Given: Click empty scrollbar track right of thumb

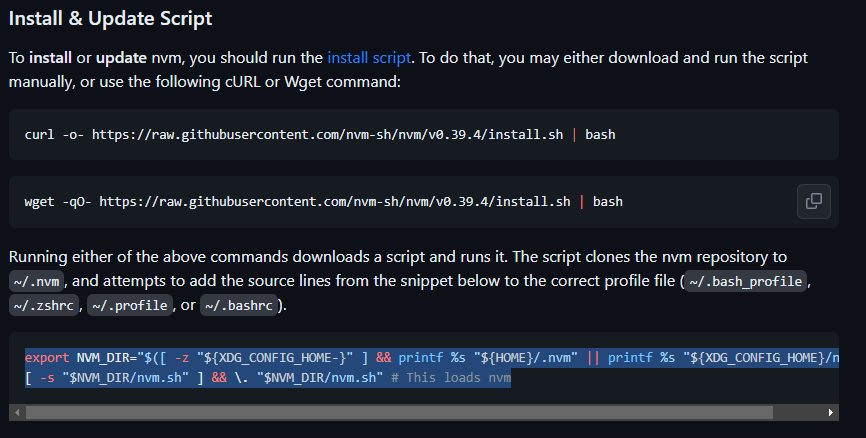Looking at the screenshot, I should [x=798, y=413].
